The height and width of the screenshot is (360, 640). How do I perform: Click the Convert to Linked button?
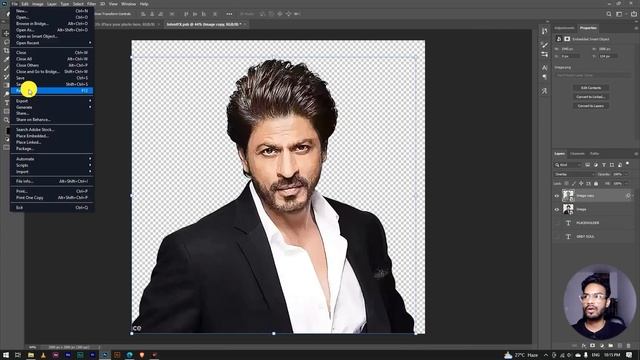point(591,97)
